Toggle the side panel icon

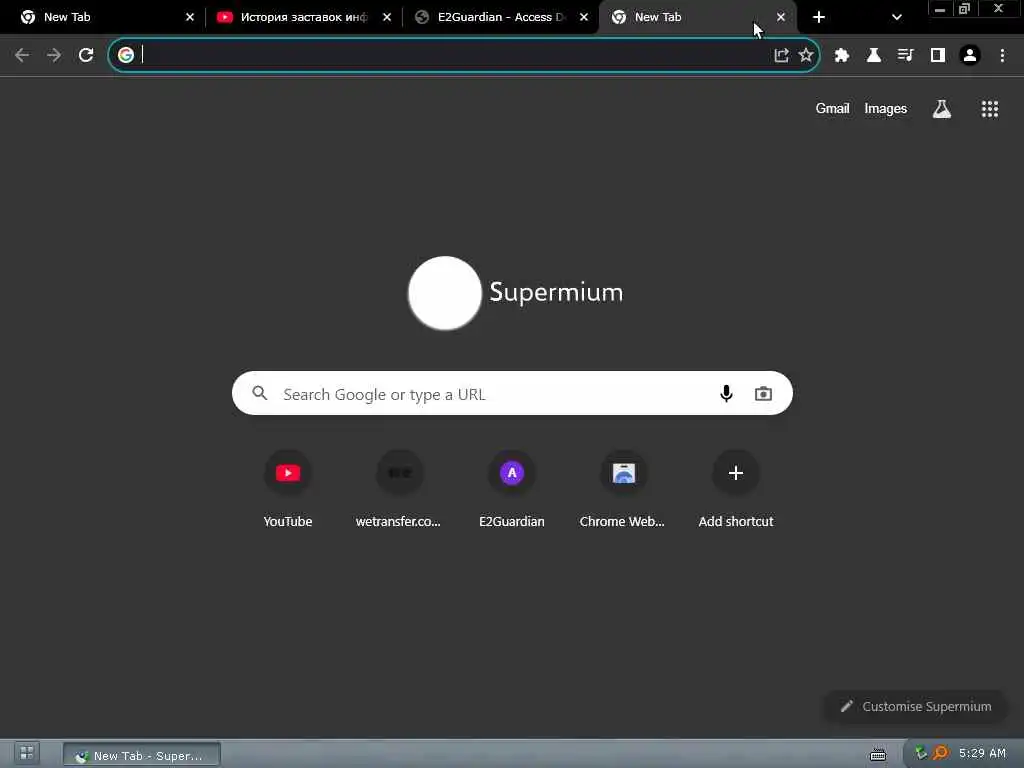pos(938,56)
